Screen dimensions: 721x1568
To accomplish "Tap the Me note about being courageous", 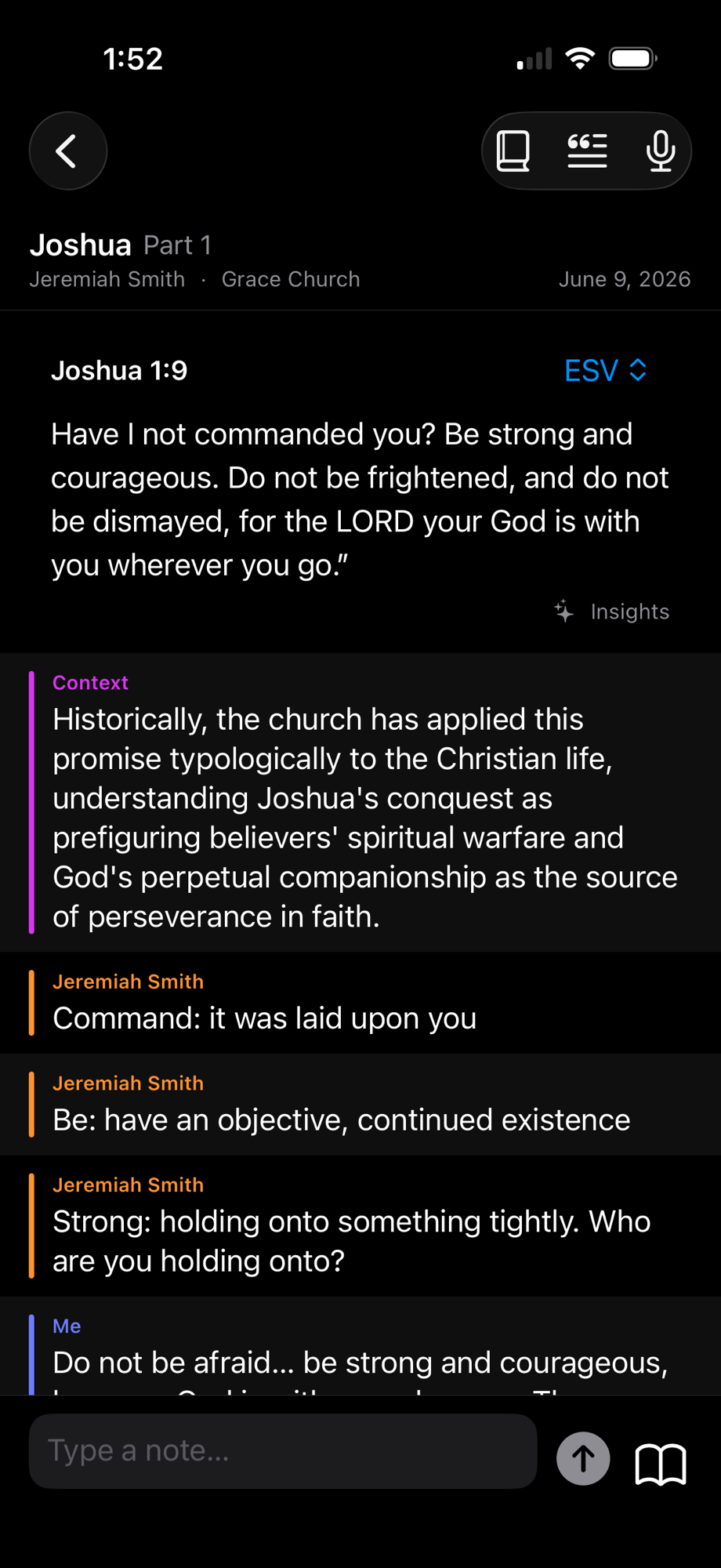I will click(360, 1345).
